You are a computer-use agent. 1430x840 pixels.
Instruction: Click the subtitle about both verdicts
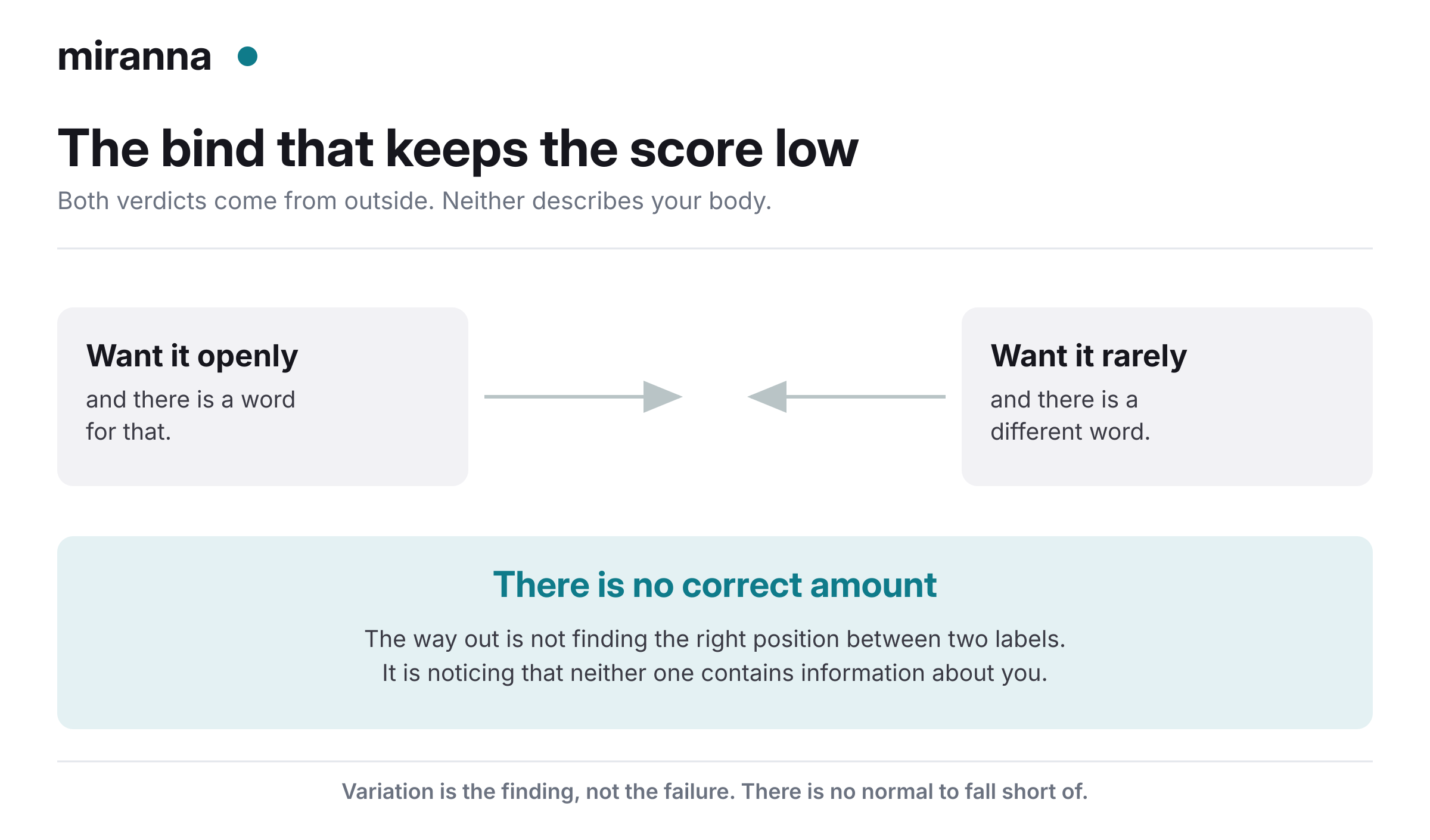point(415,201)
